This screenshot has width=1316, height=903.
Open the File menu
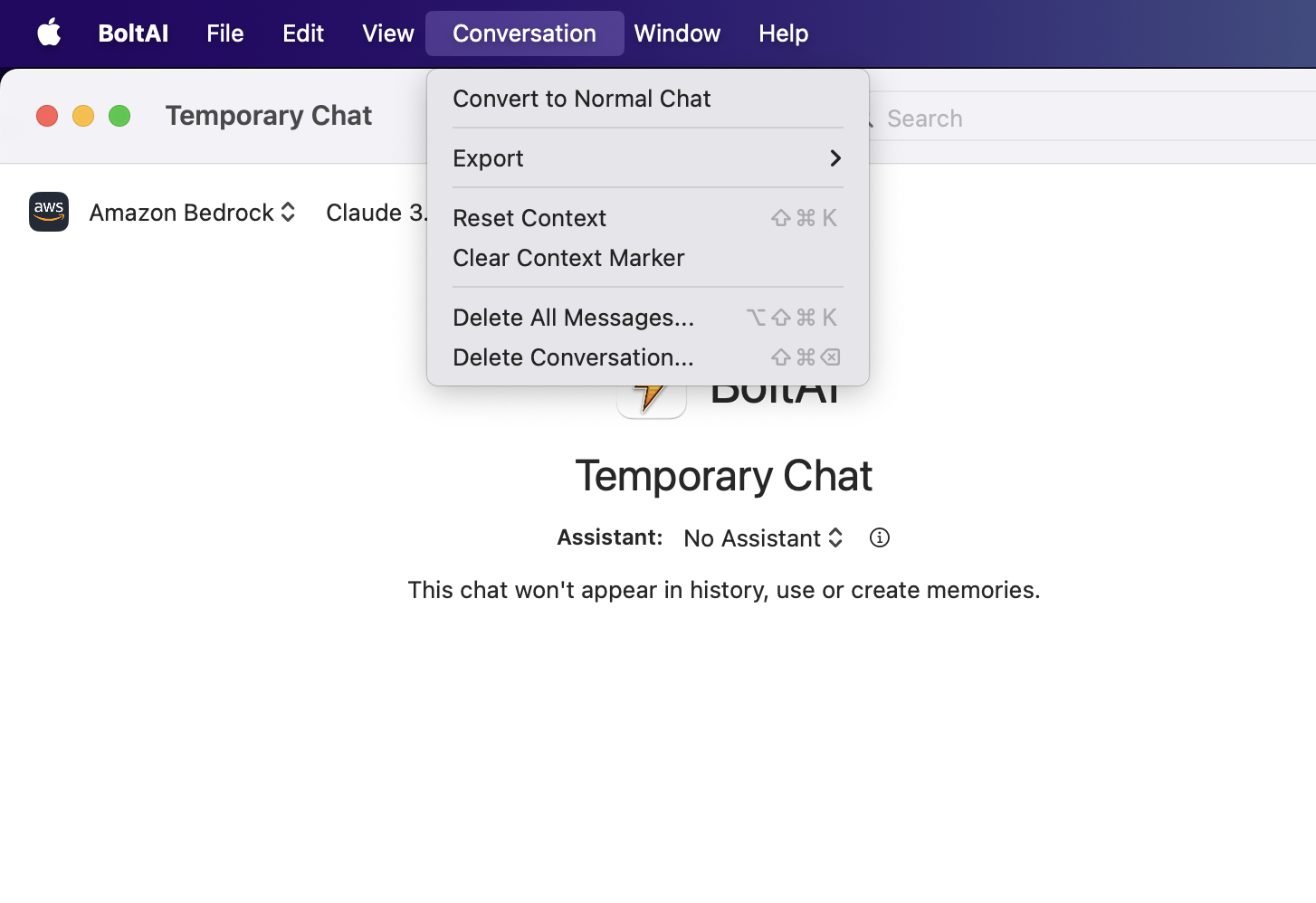(x=224, y=33)
